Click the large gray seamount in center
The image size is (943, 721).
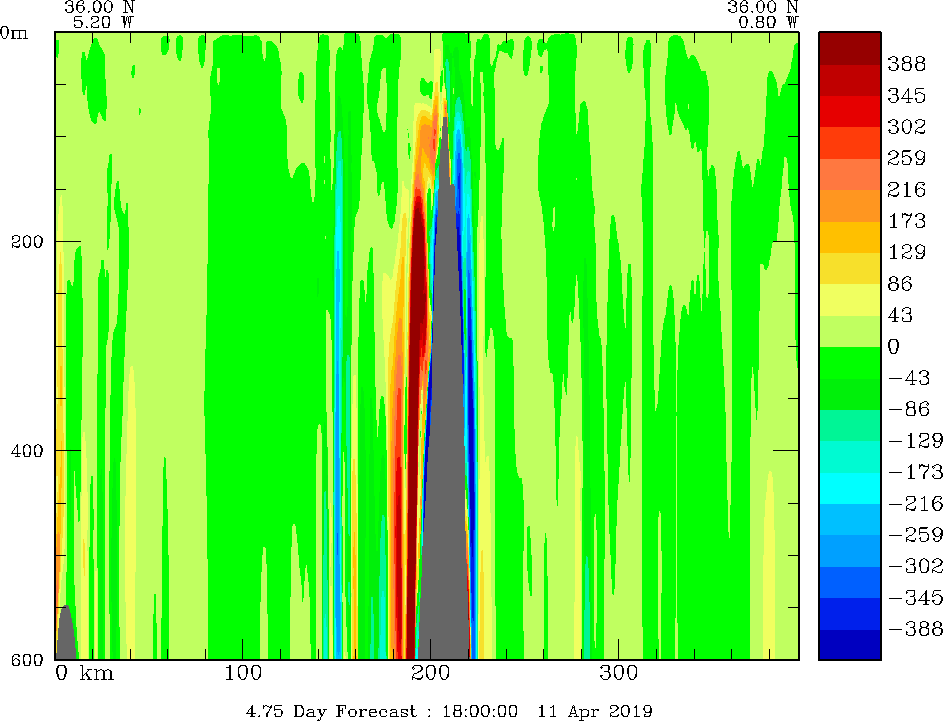(445, 421)
